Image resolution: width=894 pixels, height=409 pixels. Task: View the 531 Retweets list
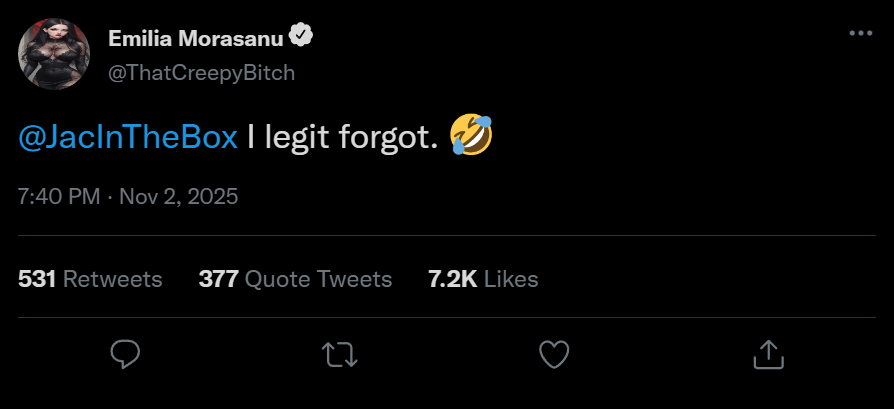pos(90,279)
